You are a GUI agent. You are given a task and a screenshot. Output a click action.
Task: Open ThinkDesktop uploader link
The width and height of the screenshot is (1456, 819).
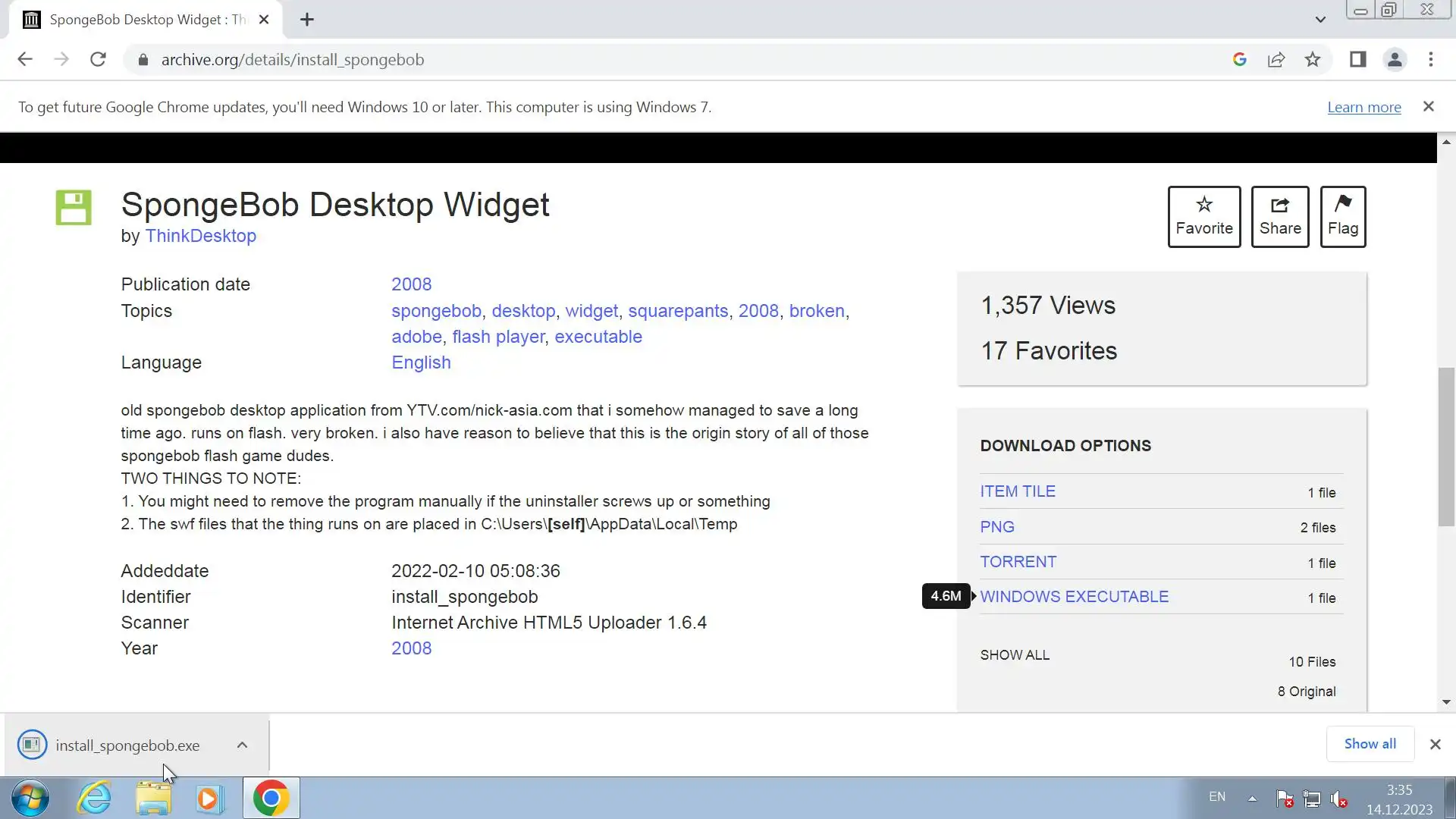pos(201,236)
